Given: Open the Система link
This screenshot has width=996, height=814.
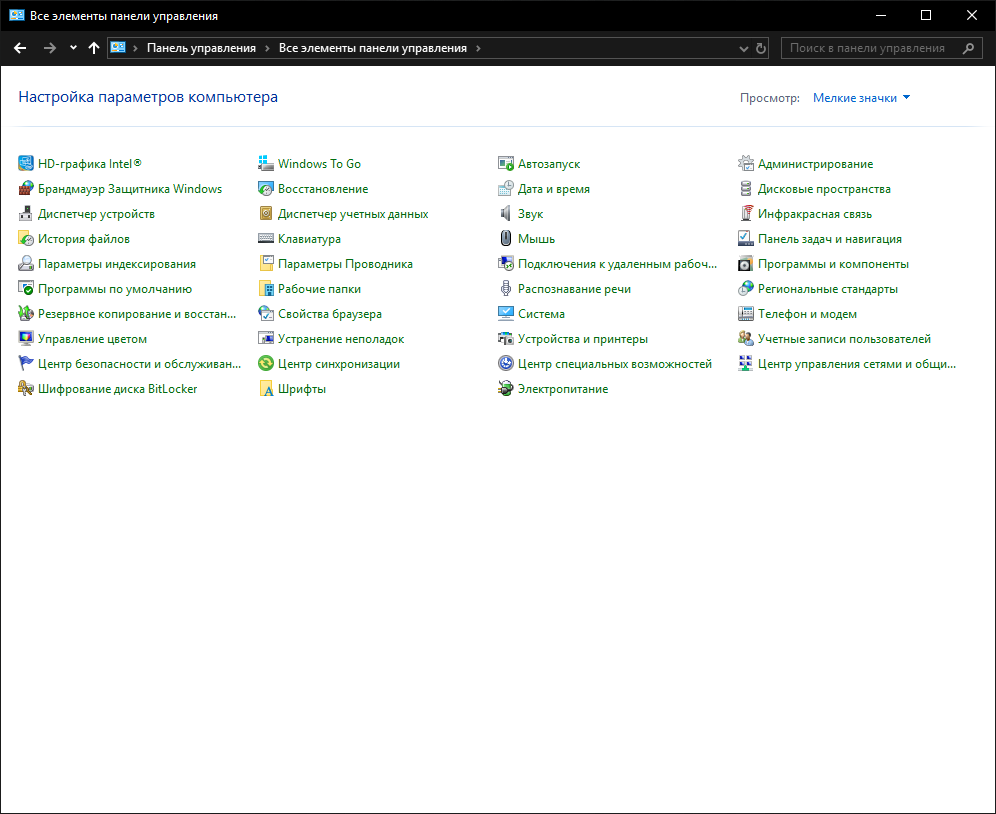Looking at the screenshot, I should 541,314.
